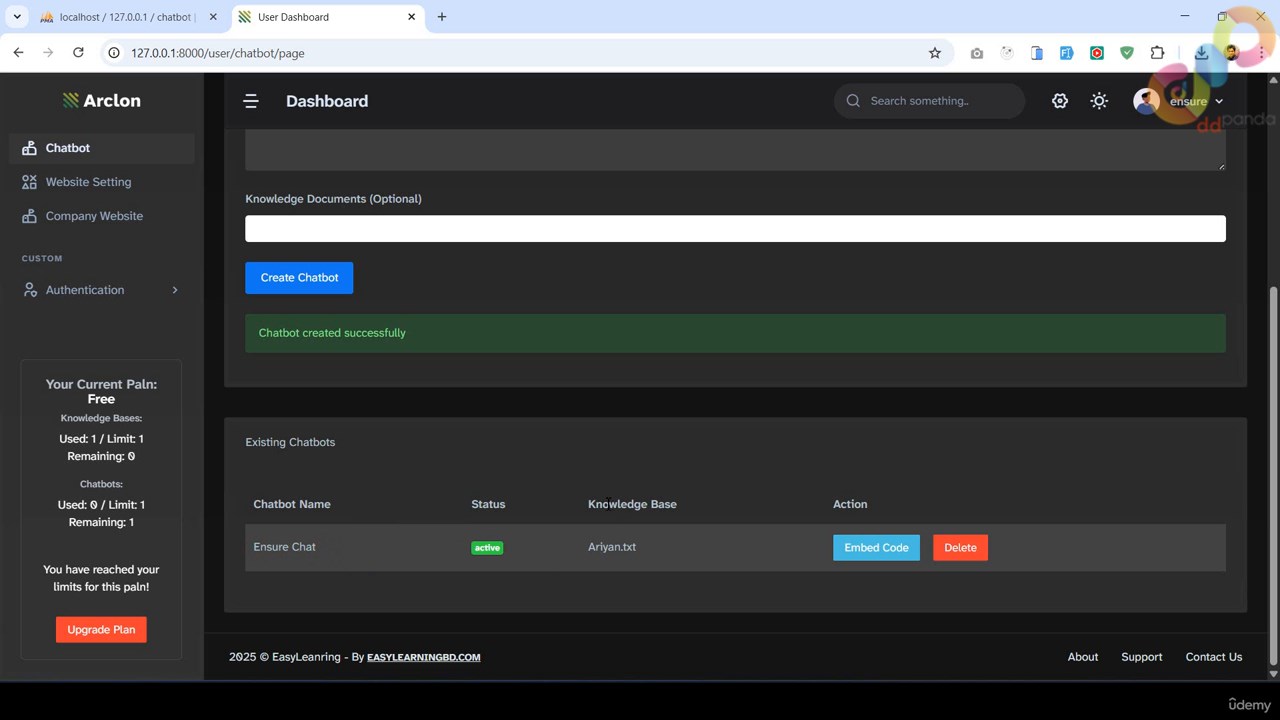Image resolution: width=1280 pixels, height=720 pixels.
Task: Close the localhost phpMyAdmin tab
Action: pos(212,17)
